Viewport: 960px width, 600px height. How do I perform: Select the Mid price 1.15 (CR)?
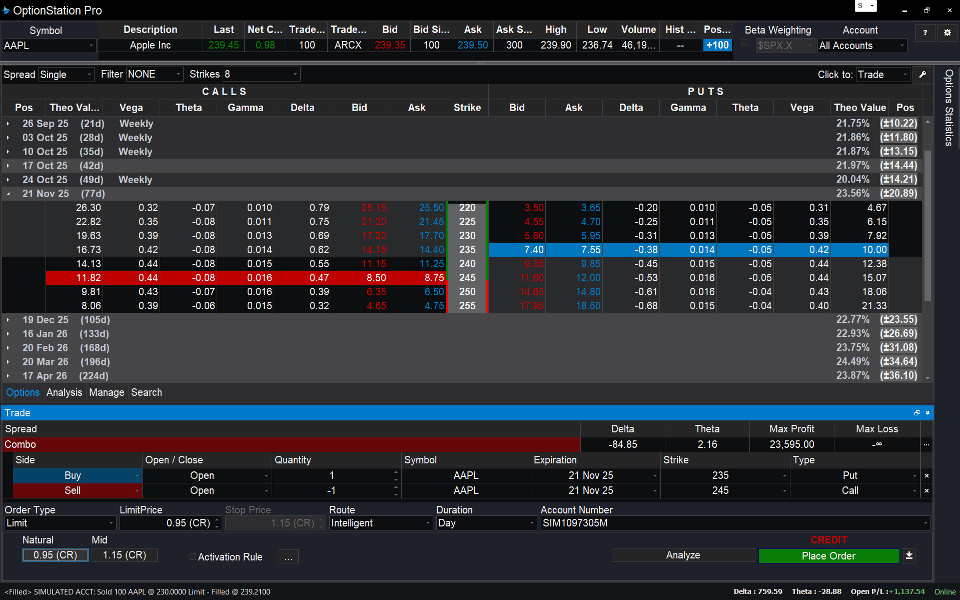pyautogui.click(x=125, y=555)
